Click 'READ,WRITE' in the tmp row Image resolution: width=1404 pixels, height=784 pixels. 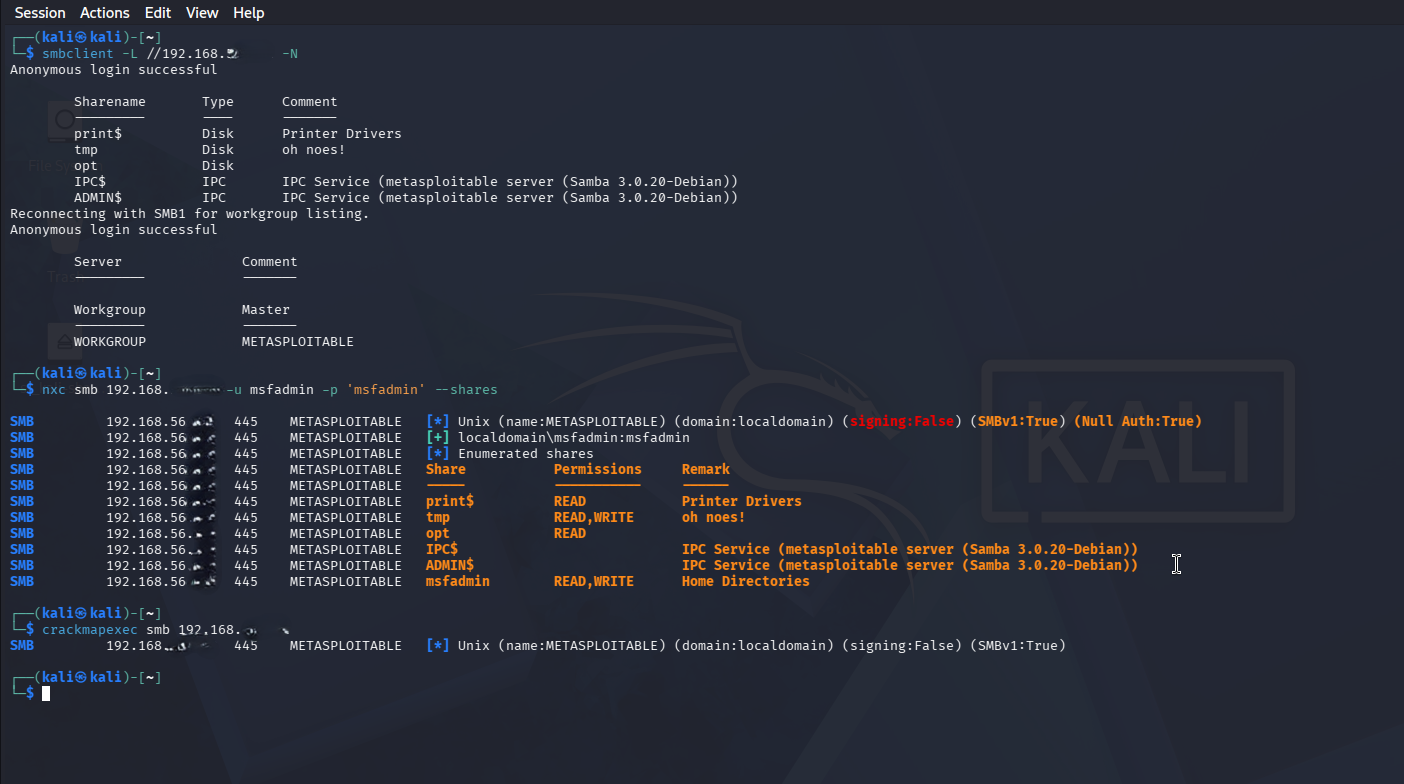point(594,518)
